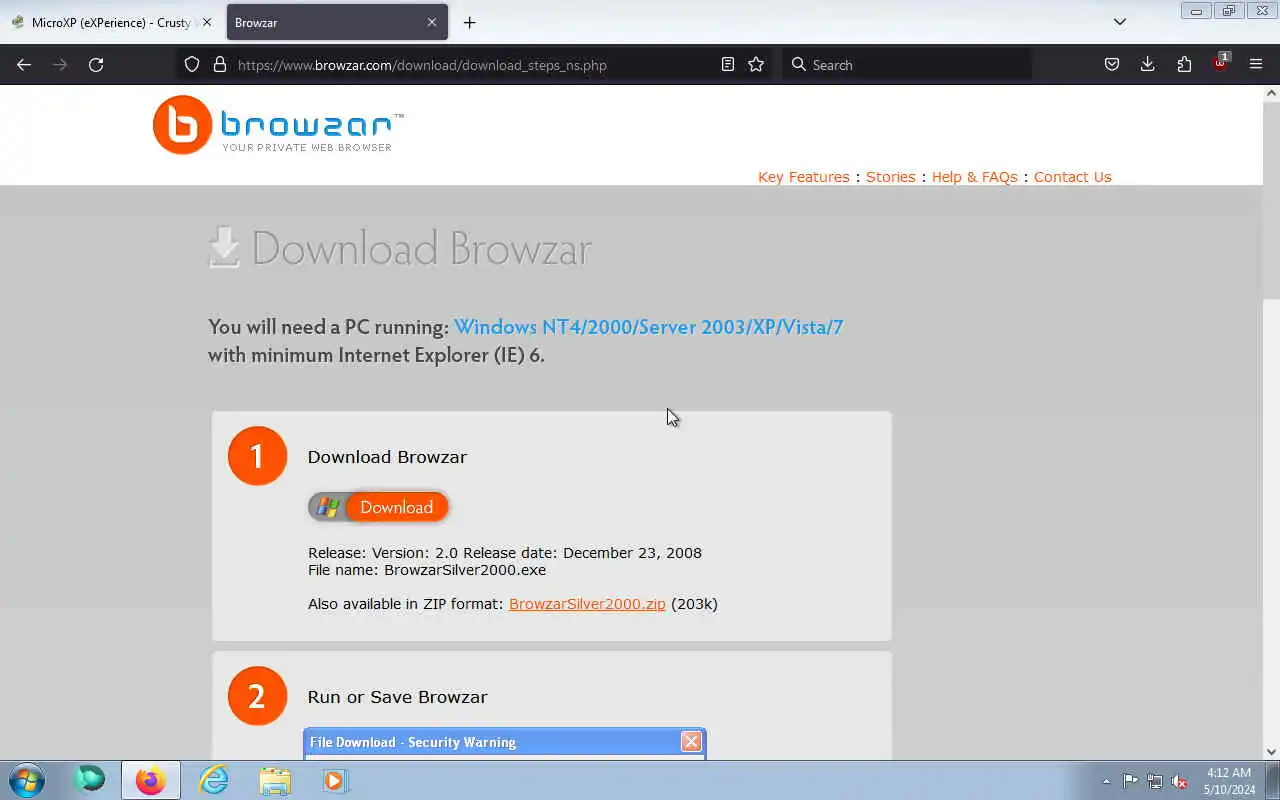Toggle reader view icon in address bar

[x=728, y=65]
